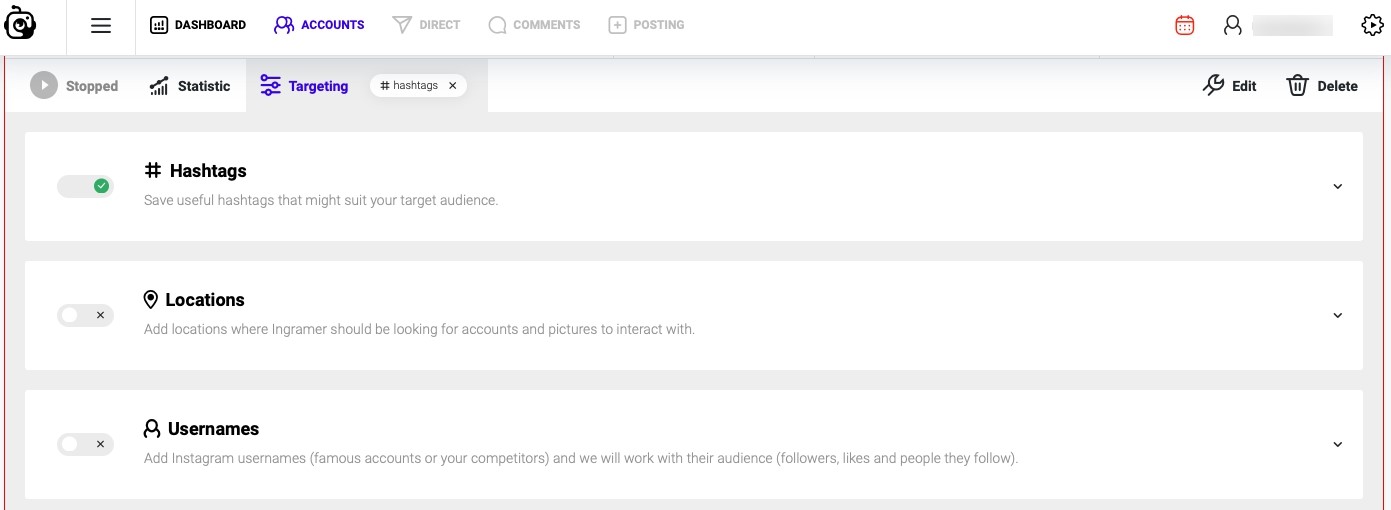Expand the Usernames section chevron
This screenshot has height=510, width=1391.
pos(1338,444)
